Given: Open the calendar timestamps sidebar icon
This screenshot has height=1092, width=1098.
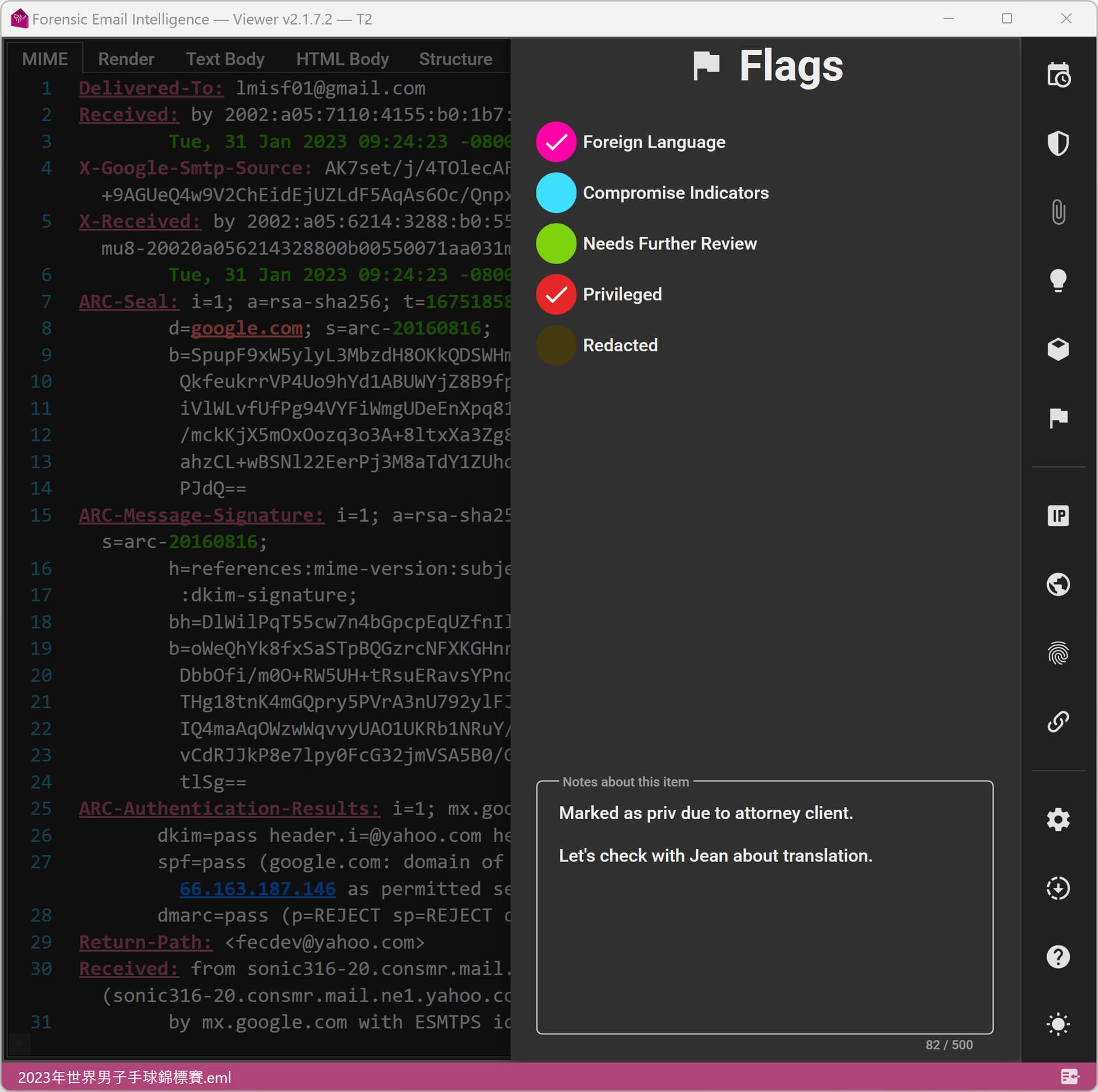Looking at the screenshot, I should pyautogui.click(x=1057, y=75).
